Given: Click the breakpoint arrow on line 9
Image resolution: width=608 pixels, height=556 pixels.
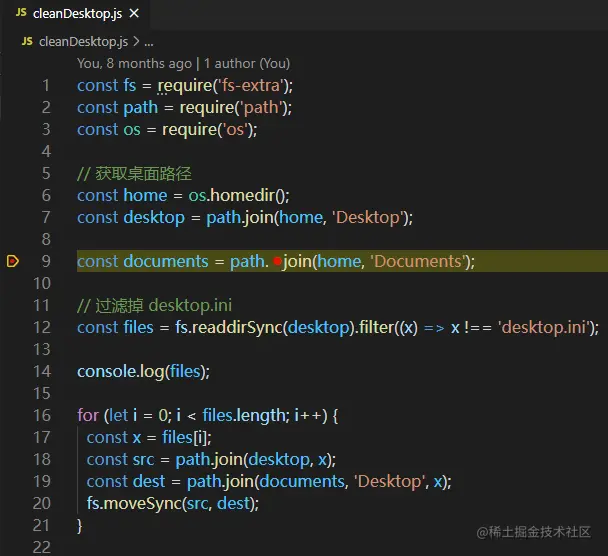Looking at the screenshot, I should point(12,261).
